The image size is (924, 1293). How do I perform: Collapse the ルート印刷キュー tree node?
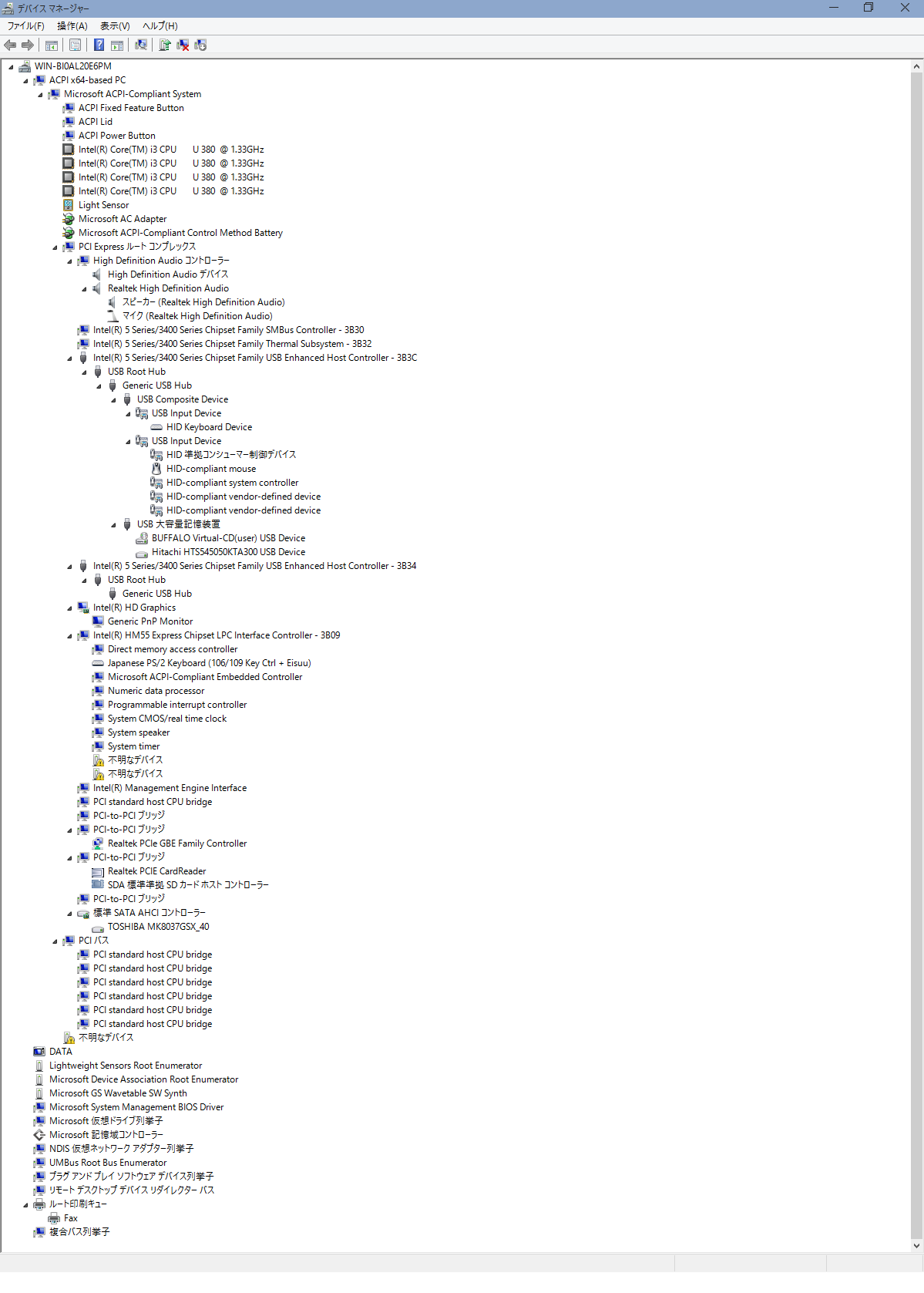[x=25, y=1205]
